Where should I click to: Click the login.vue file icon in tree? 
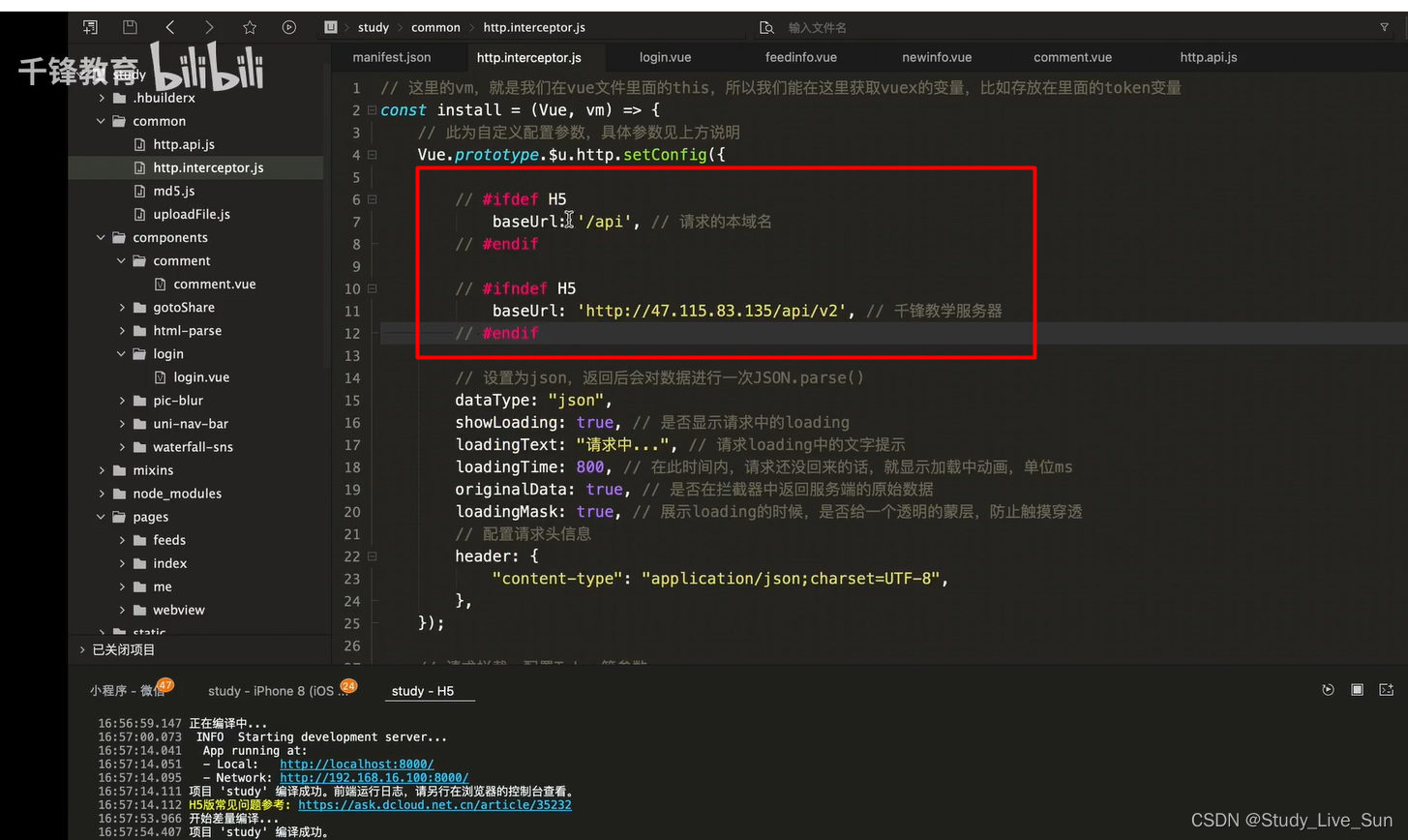pyautogui.click(x=160, y=376)
